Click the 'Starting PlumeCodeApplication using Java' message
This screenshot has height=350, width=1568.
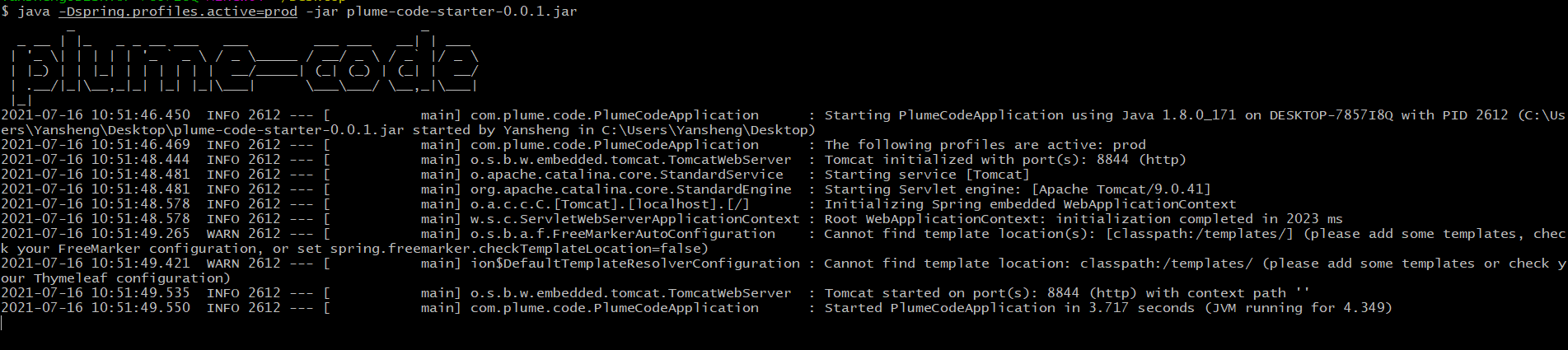pyautogui.click(x=944, y=115)
